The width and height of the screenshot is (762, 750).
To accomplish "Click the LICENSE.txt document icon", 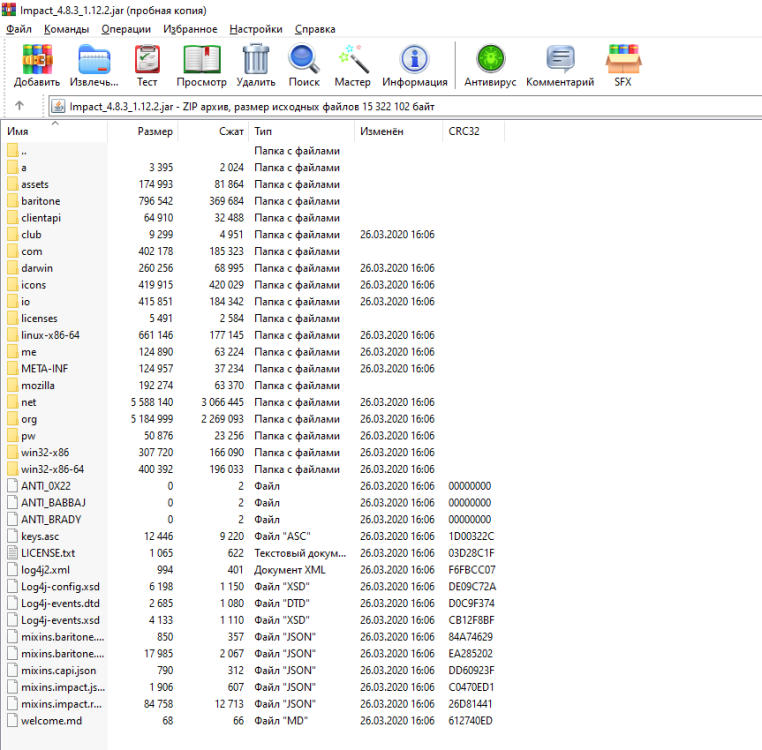I will (13, 553).
